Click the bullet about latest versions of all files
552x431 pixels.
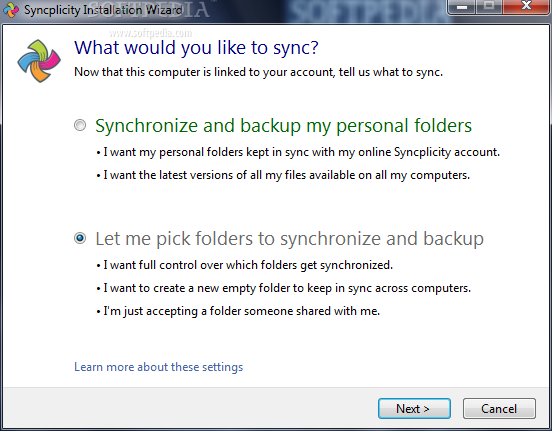pos(283,175)
